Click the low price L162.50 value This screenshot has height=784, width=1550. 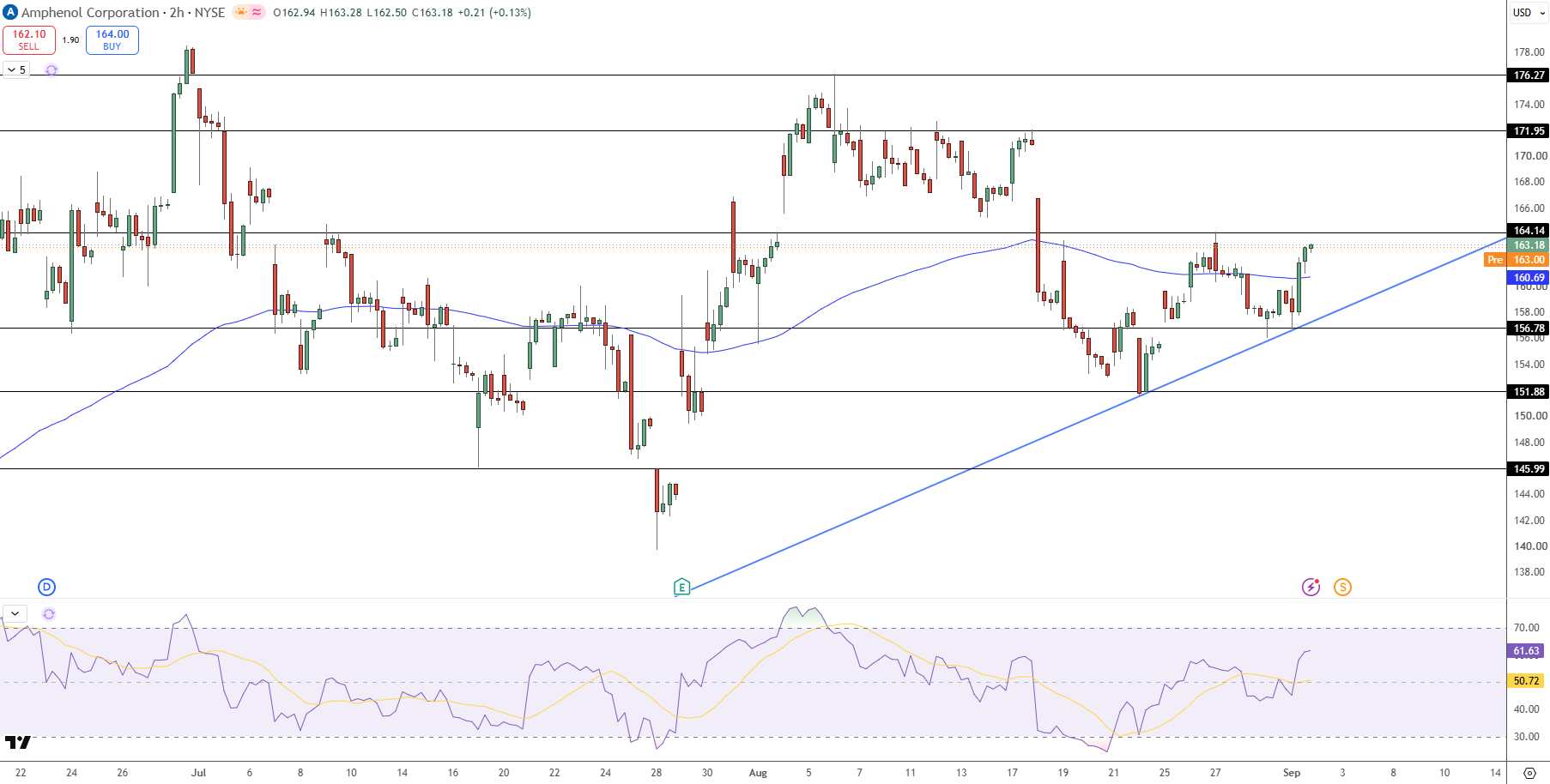pos(386,13)
